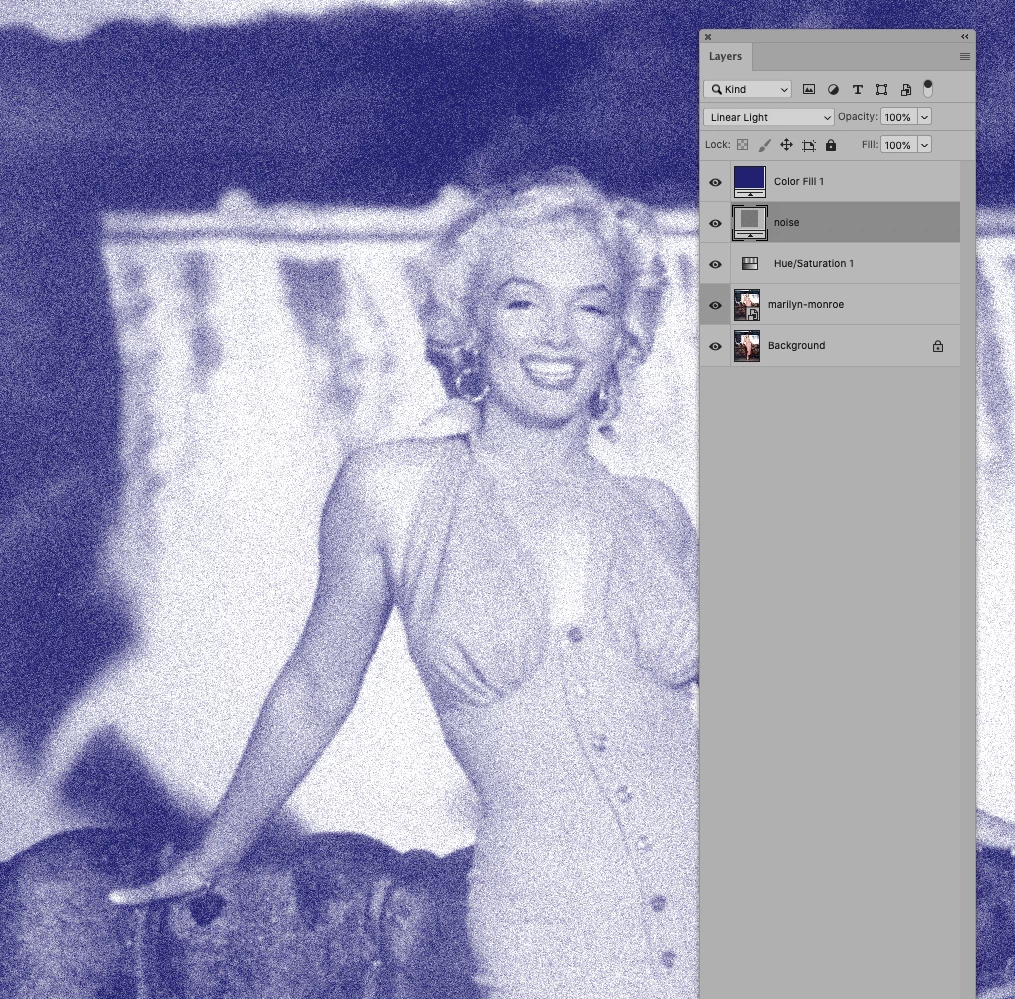Click the Background layer lock icon
This screenshot has height=999, width=1015.
pyautogui.click(x=937, y=346)
